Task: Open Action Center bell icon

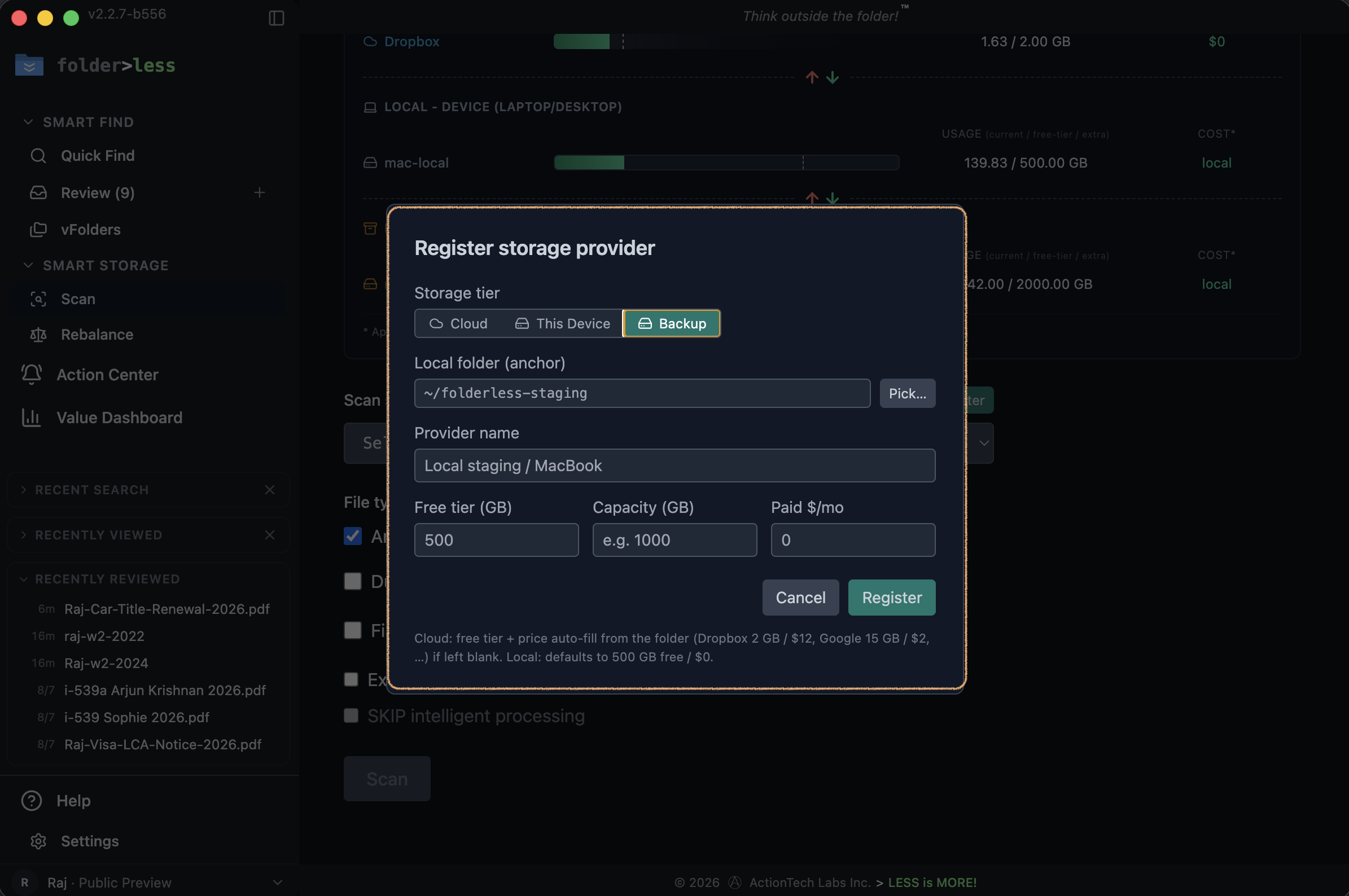Action: (x=32, y=374)
